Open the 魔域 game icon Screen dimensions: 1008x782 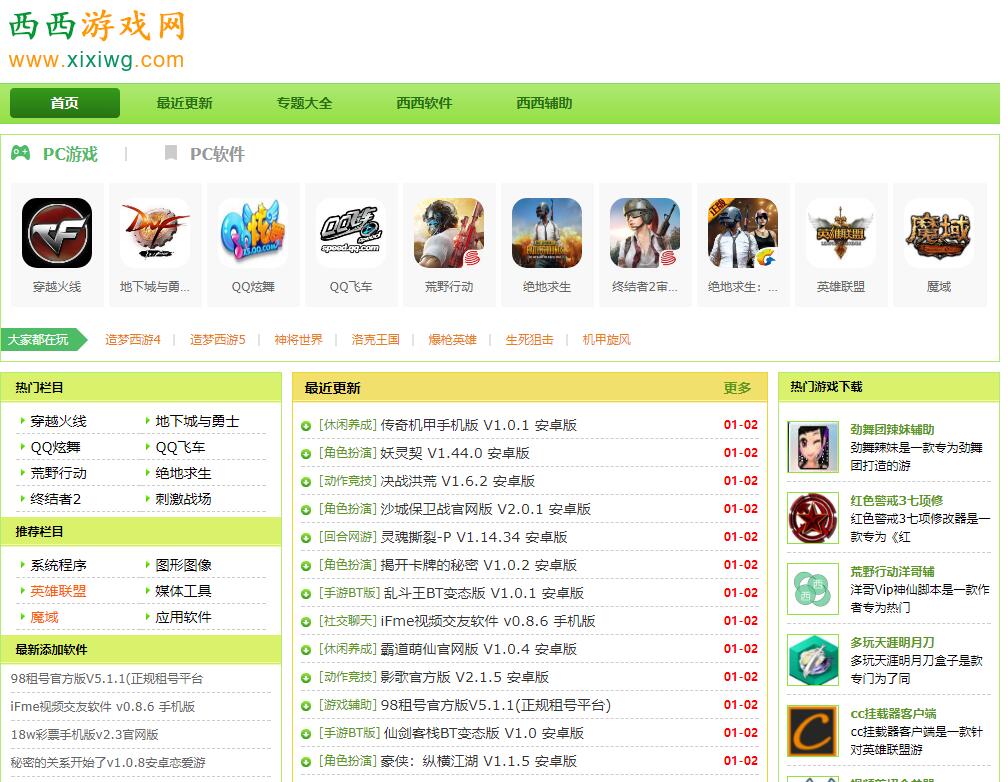(x=939, y=233)
